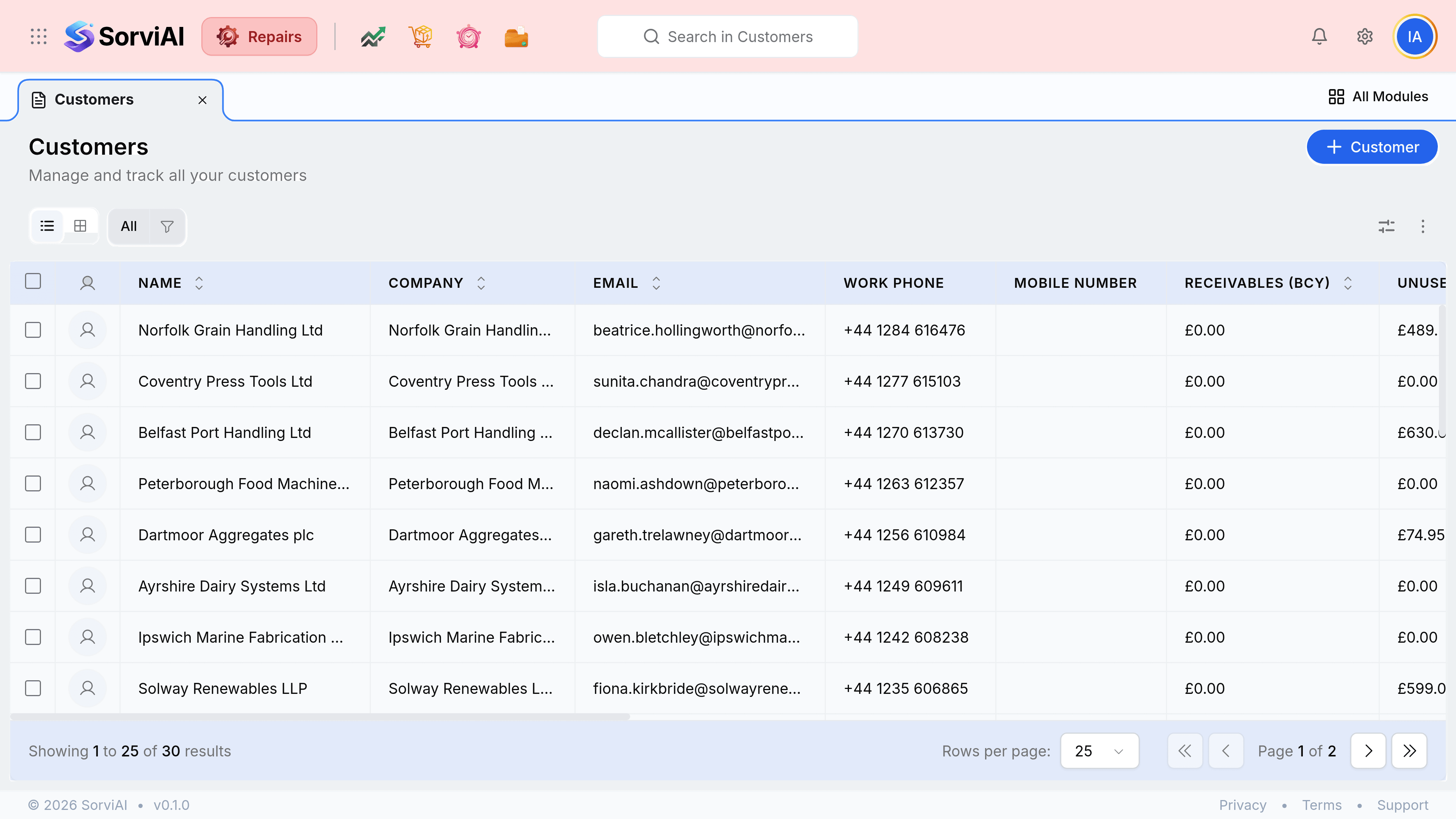Screen dimensions: 1456x819
Task: Select Ipswich Marine Fabrication row checkbox
Action: coord(33,637)
